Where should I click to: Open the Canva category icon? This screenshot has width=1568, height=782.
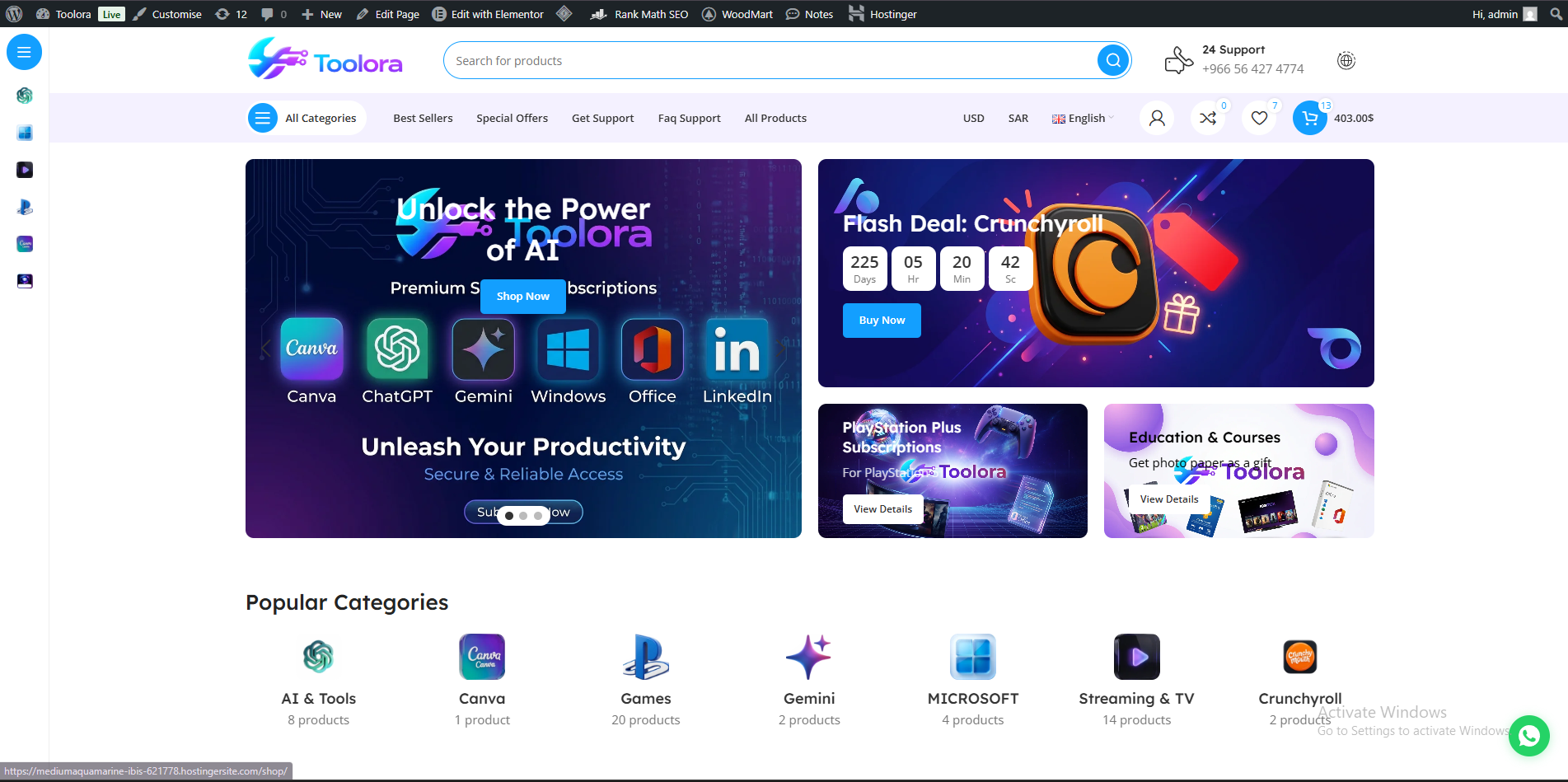482,657
